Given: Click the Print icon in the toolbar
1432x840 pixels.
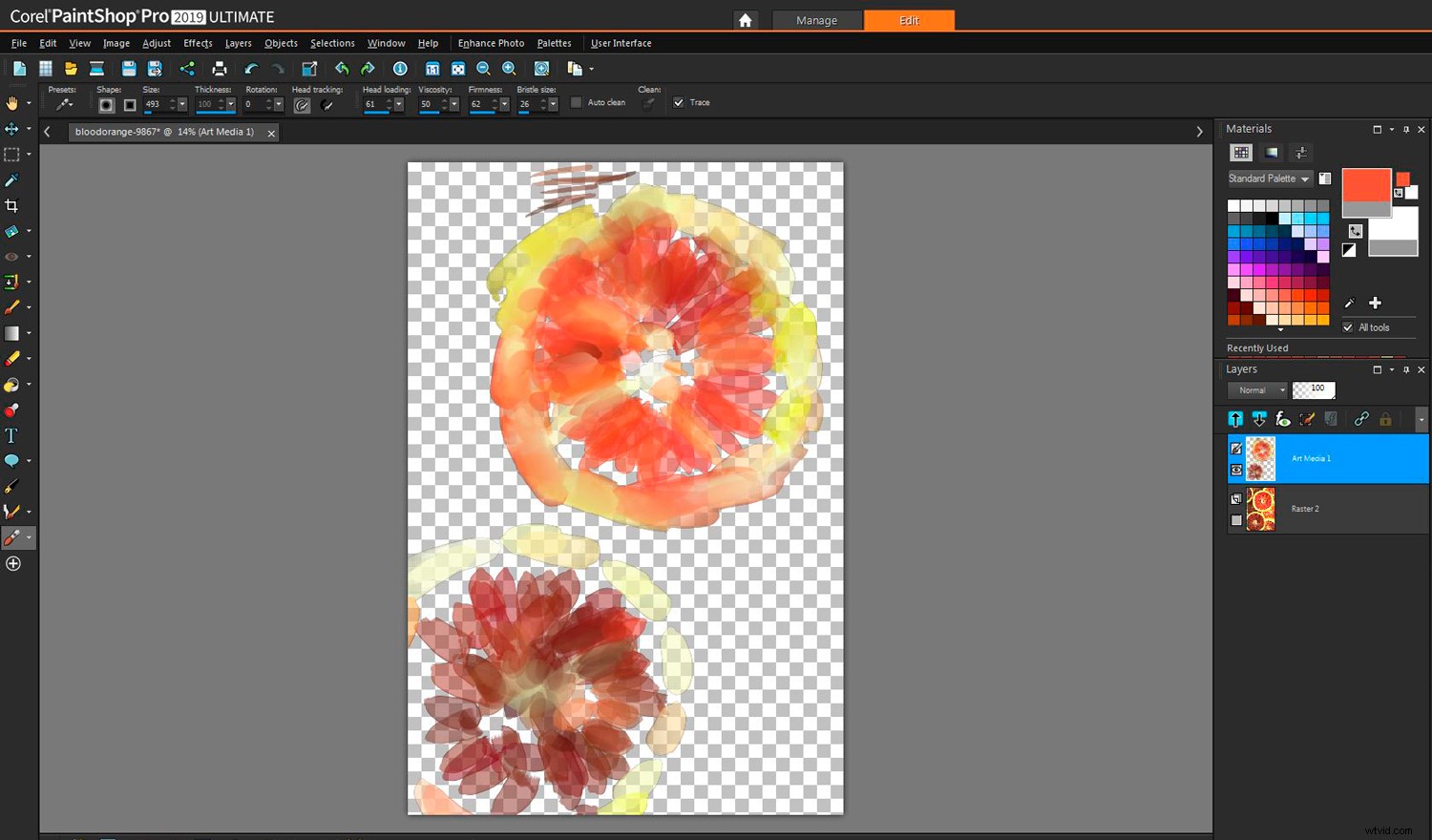Looking at the screenshot, I should click(x=219, y=68).
